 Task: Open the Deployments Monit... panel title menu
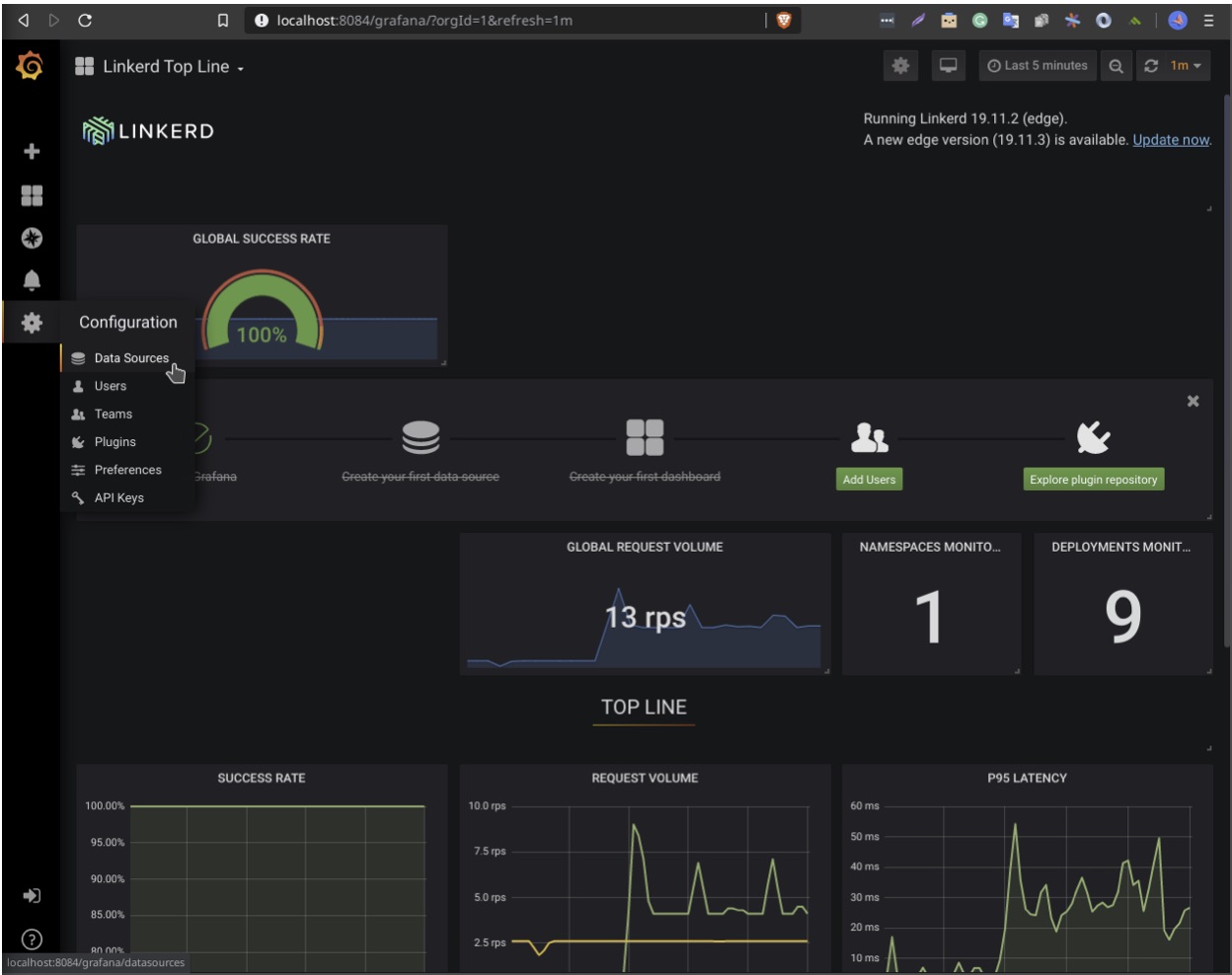click(1121, 547)
